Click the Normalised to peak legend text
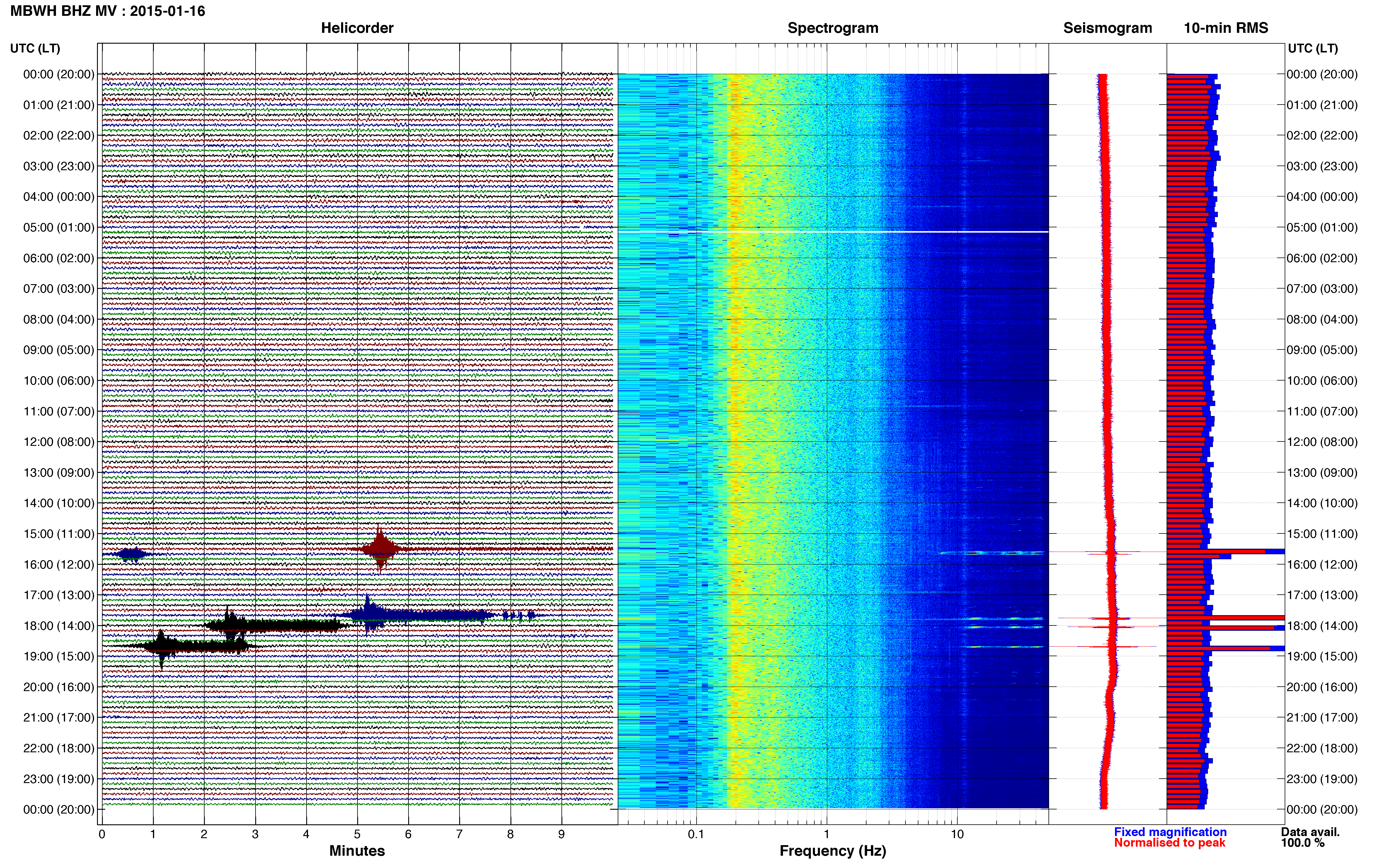The height and width of the screenshot is (868, 1389). [x=1169, y=843]
